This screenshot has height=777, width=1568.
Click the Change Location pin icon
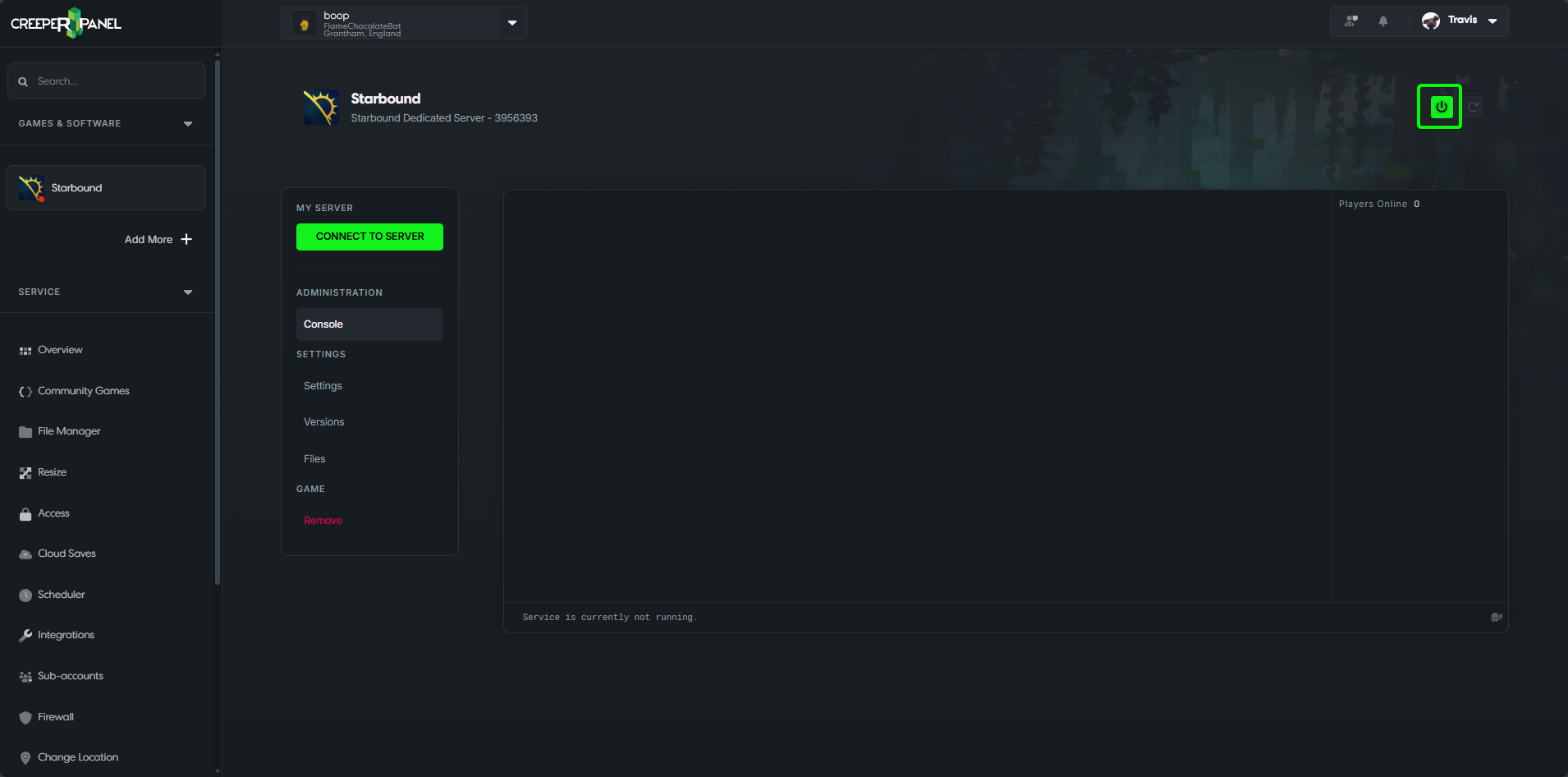pos(25,758)
